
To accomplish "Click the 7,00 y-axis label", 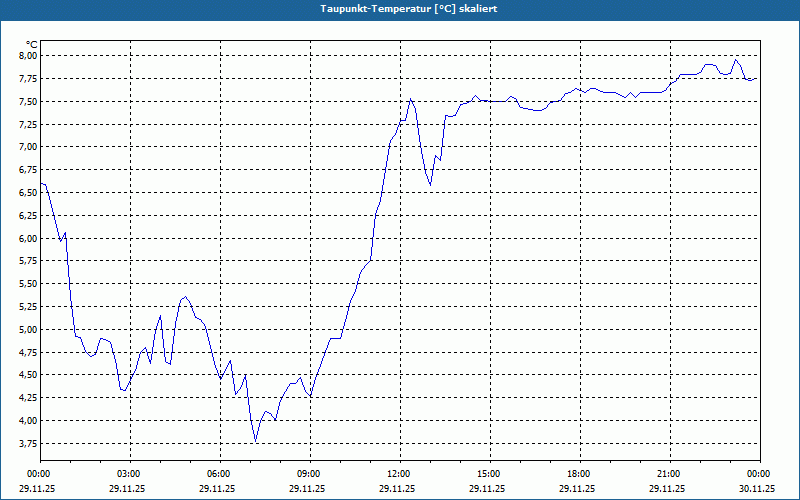I will tap(29, 147).
